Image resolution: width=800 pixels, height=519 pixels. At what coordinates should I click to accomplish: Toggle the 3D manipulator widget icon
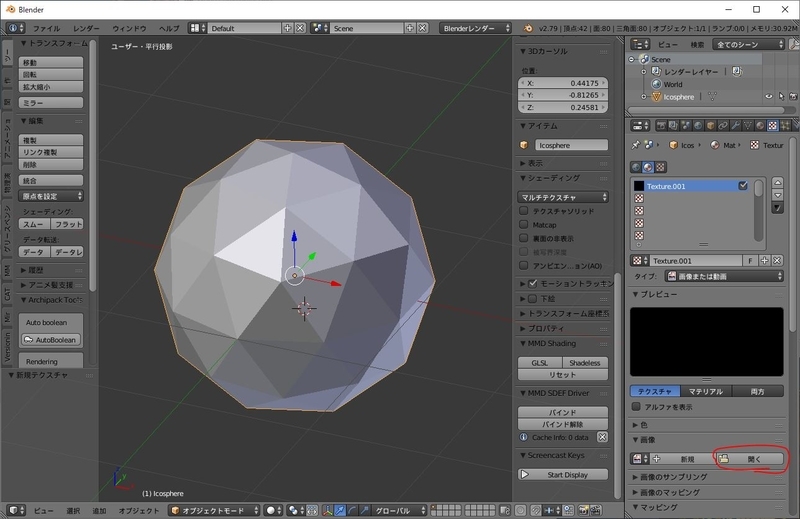tap(328, 510)
